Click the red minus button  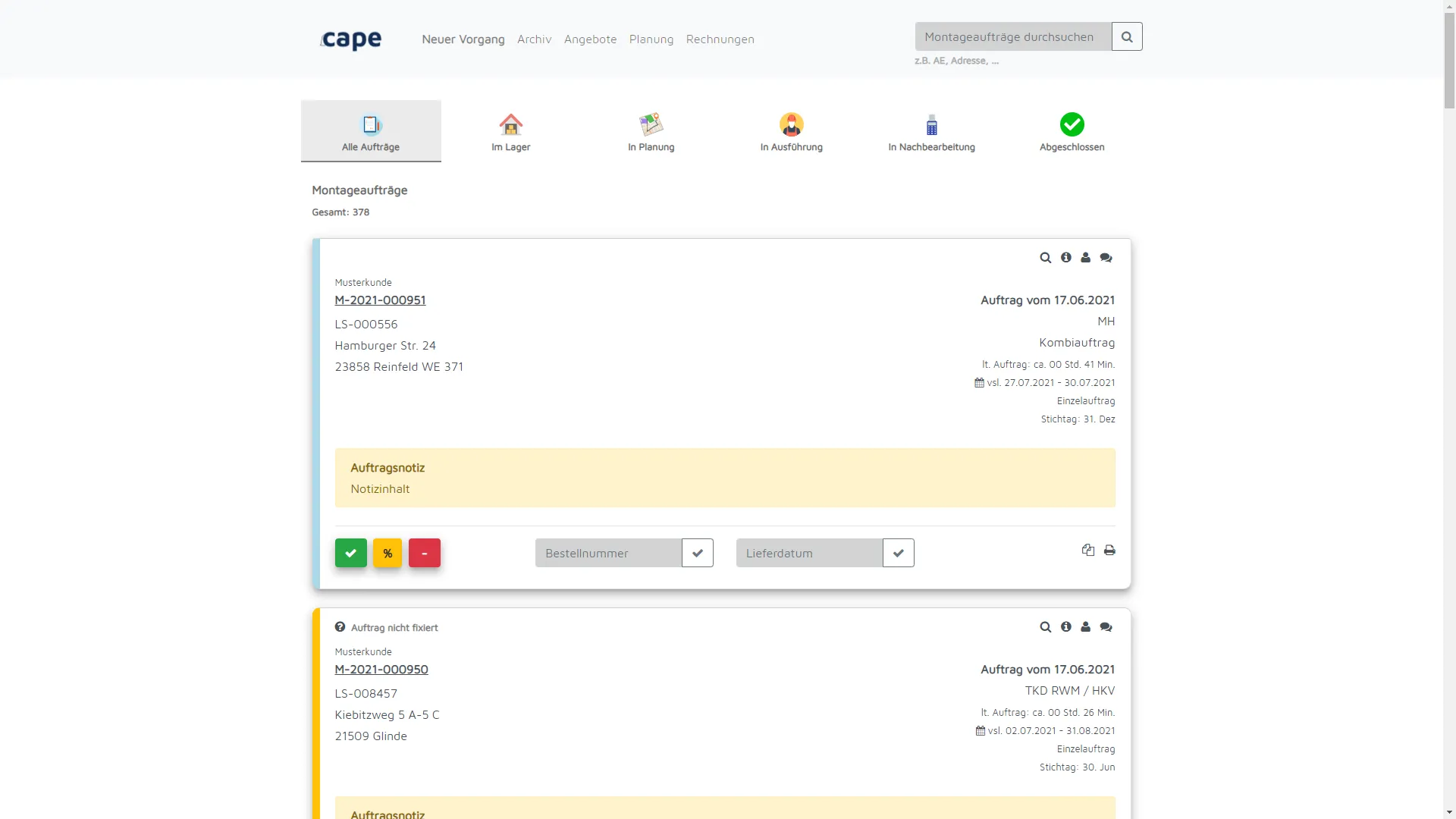pos(425,553)
